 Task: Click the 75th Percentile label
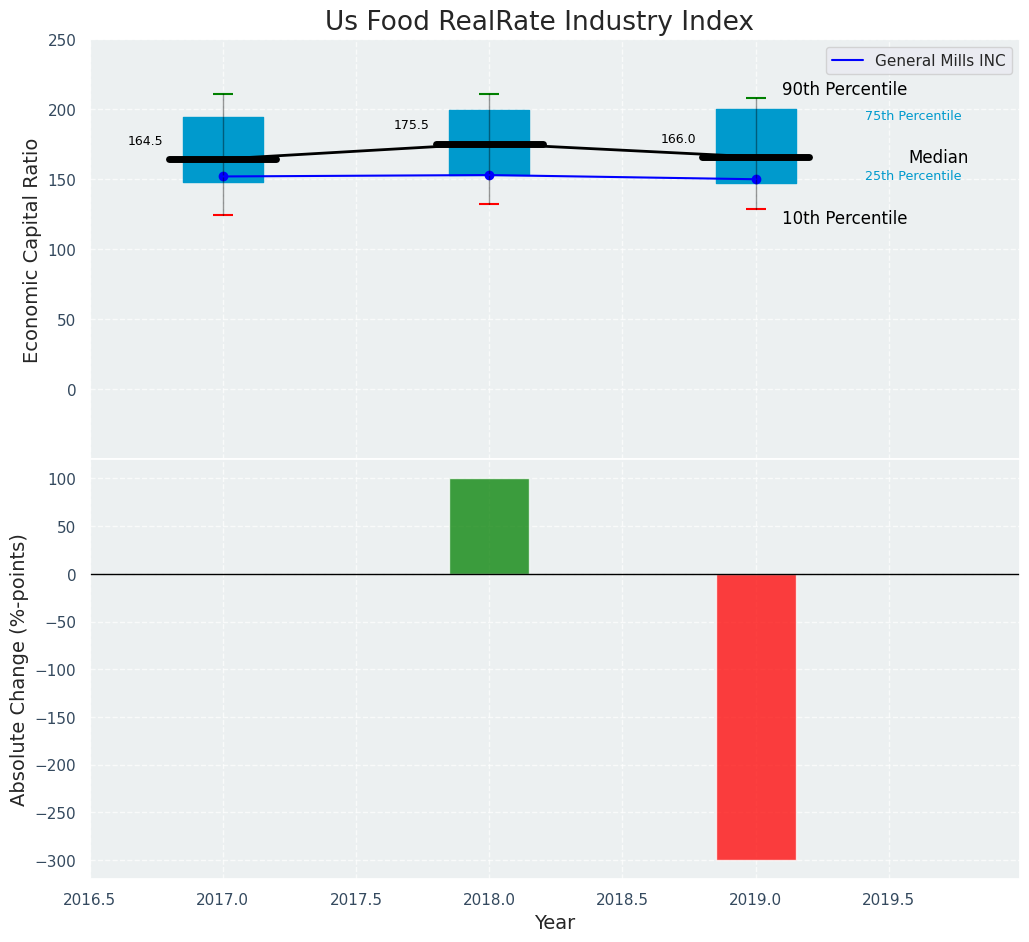click(912, 116)
